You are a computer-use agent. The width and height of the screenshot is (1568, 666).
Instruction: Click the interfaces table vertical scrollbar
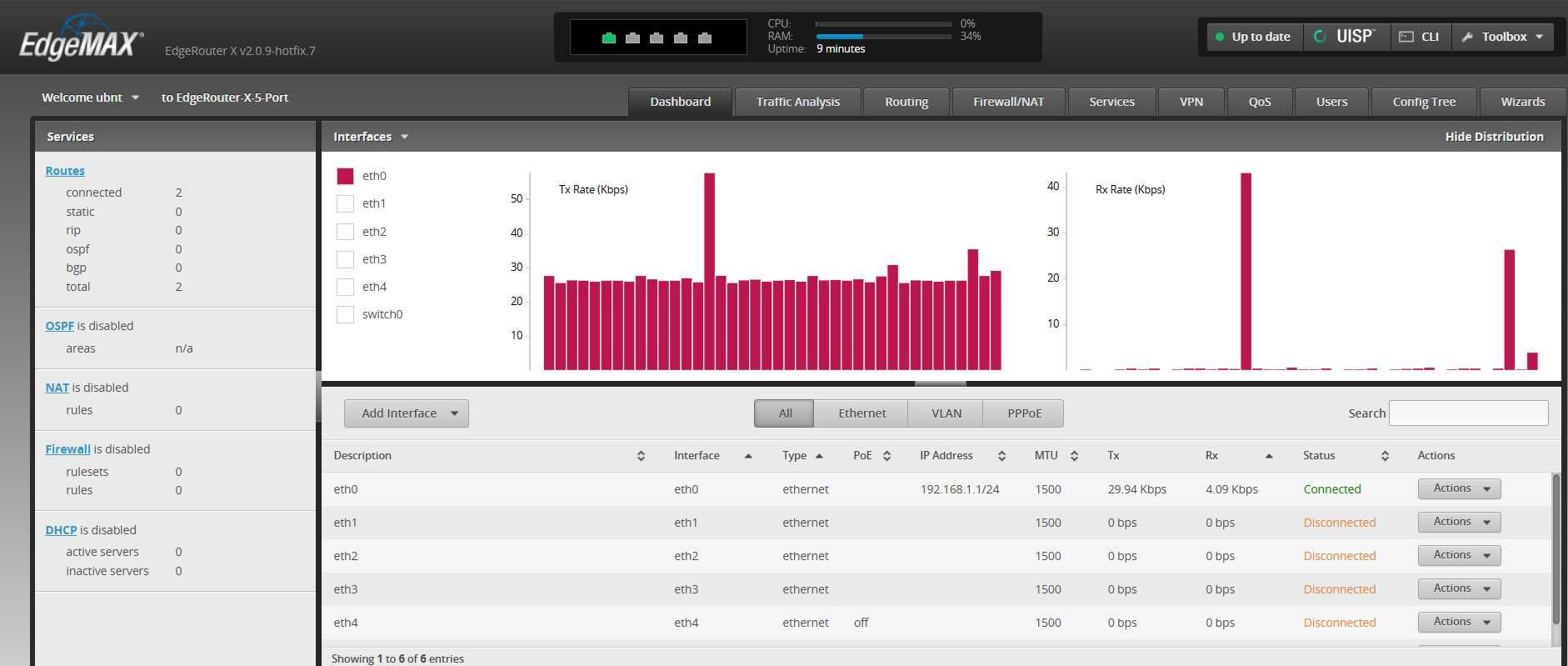click(x=1556, y=548)
